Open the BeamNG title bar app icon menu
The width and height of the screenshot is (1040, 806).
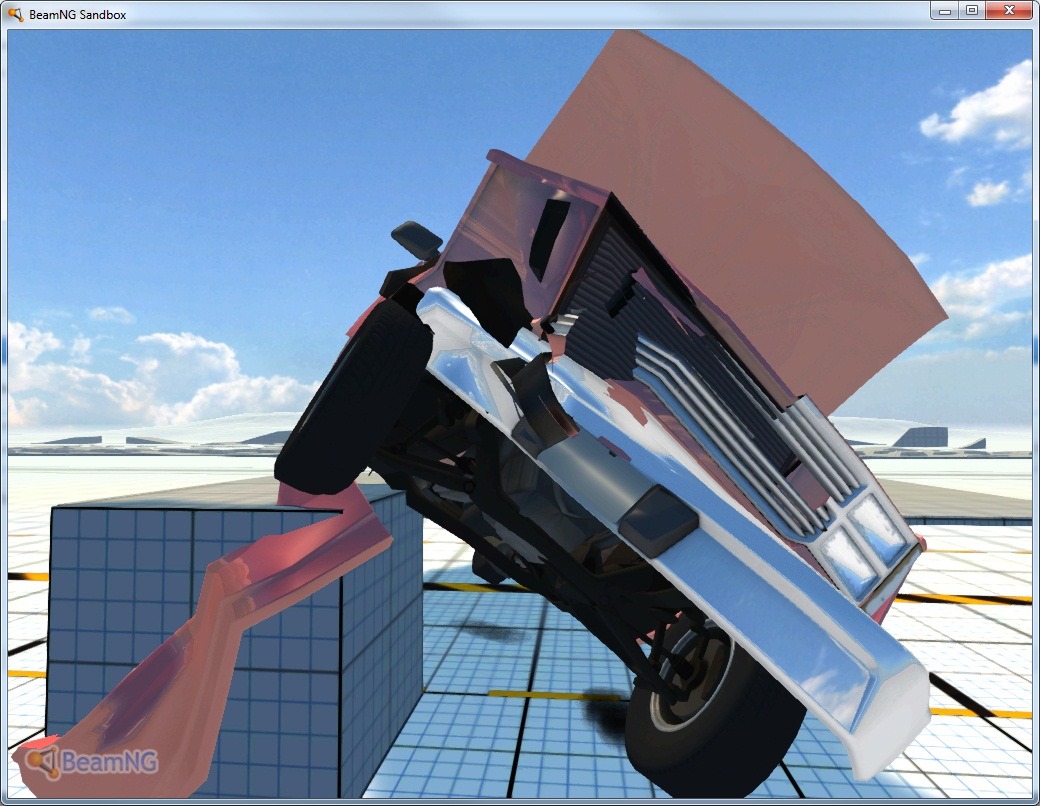(x=16, y=14)
